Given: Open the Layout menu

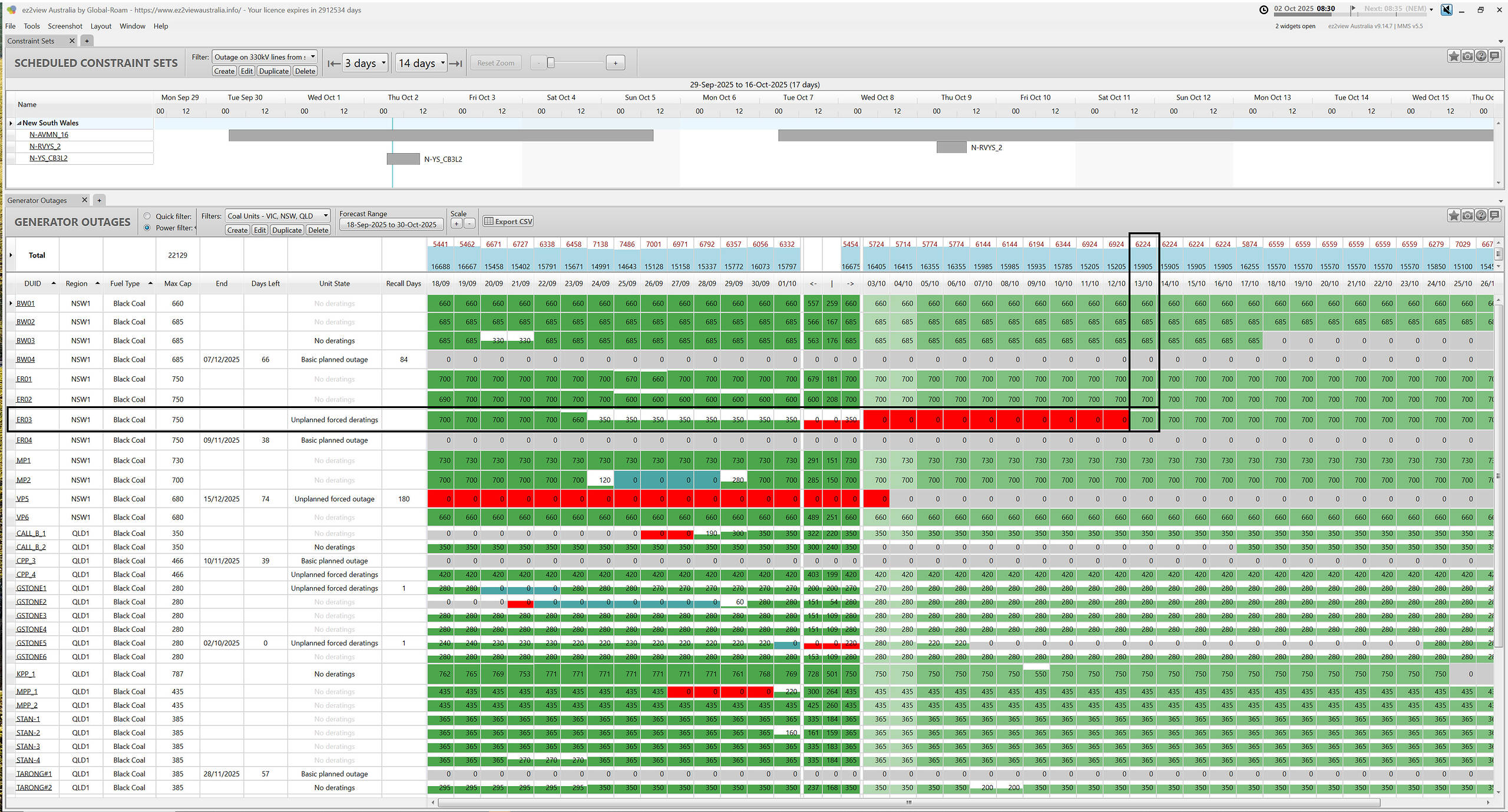Looking at the screenshot, I should [x=101, y=26].
